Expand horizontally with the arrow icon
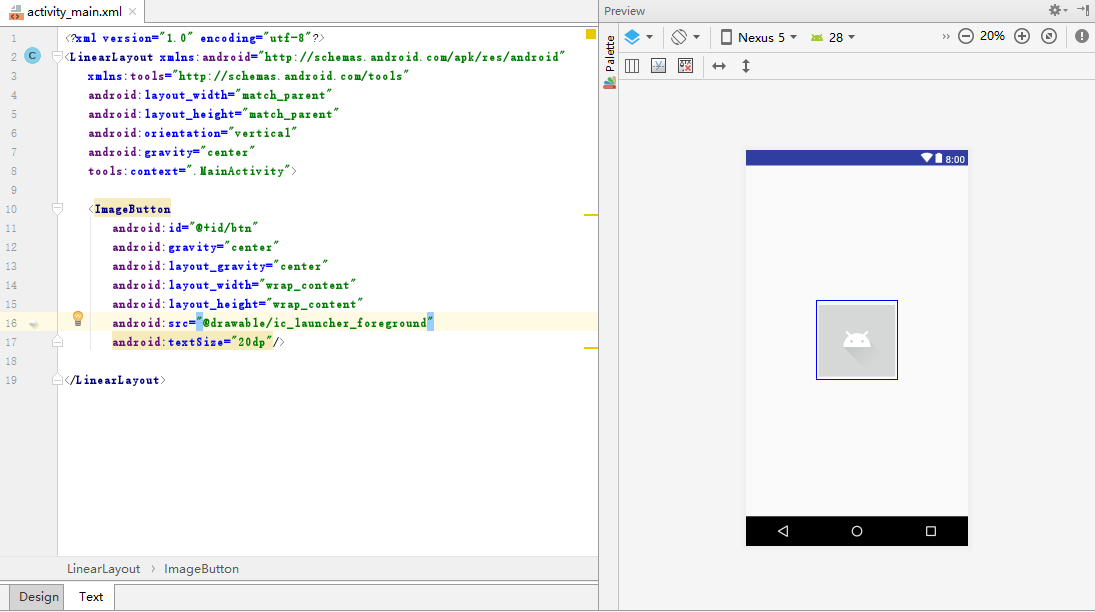The width and height of the screenshot is (1095, 612). click(718, 66)
